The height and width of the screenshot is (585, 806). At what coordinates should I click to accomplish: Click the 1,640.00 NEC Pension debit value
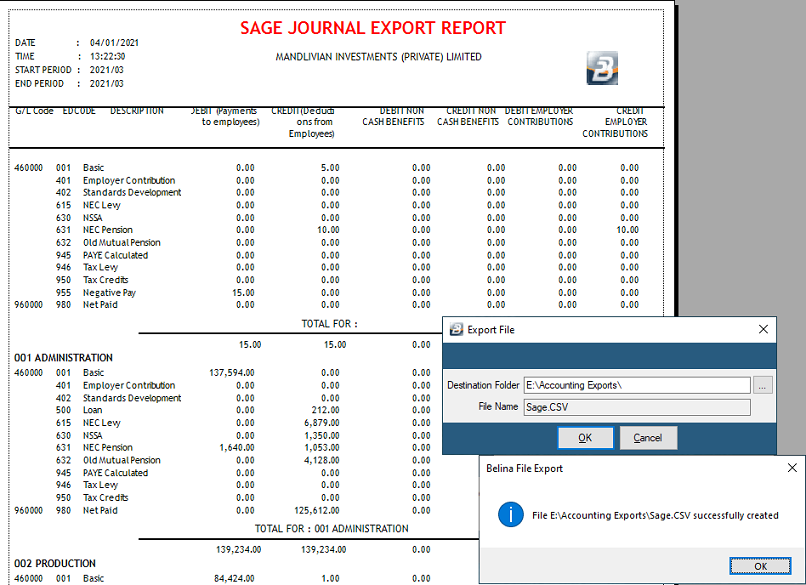click(x=236, y=448)
